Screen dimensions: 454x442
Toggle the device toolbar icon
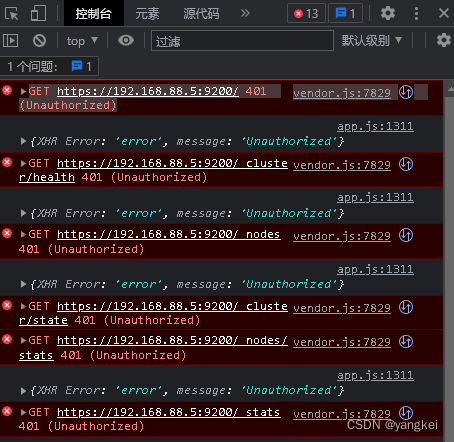click(x=38, y=14)
